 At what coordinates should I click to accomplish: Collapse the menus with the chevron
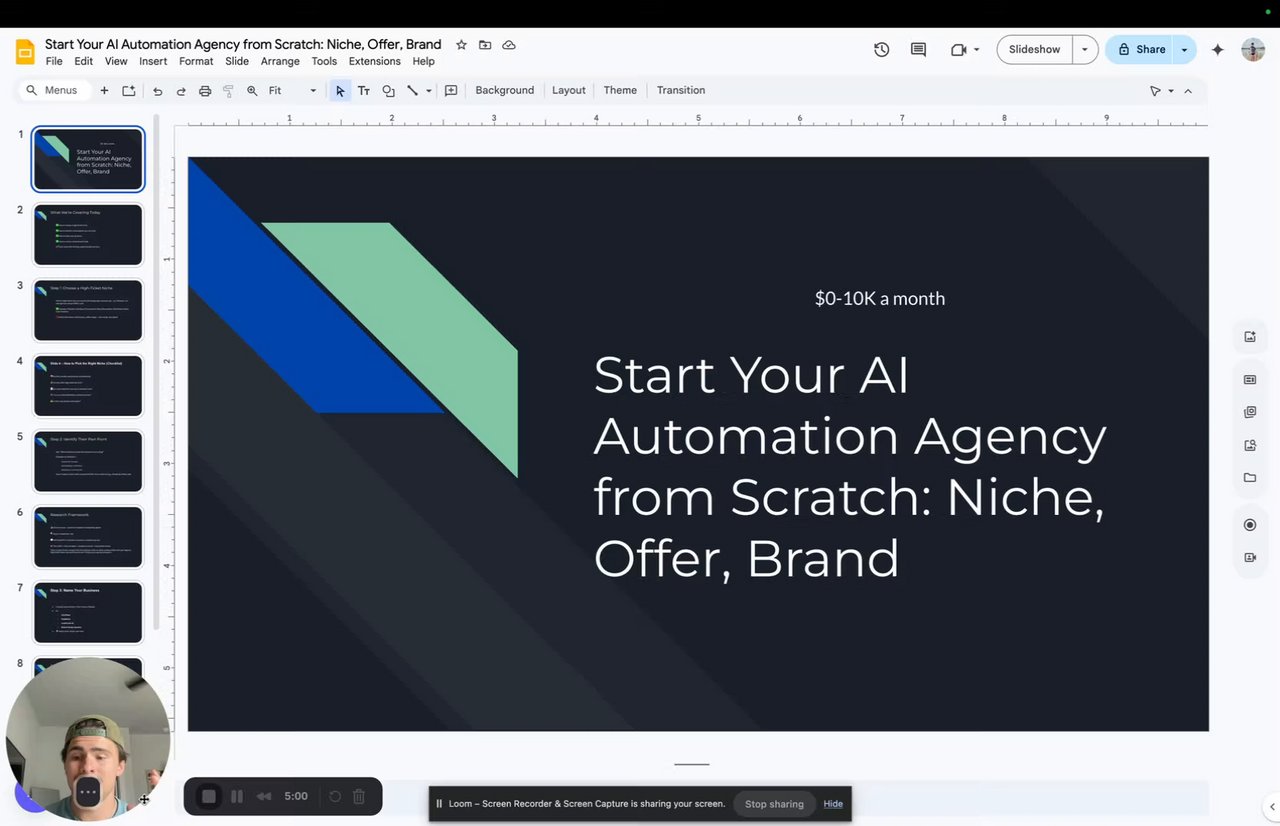tap(1188, 91)
